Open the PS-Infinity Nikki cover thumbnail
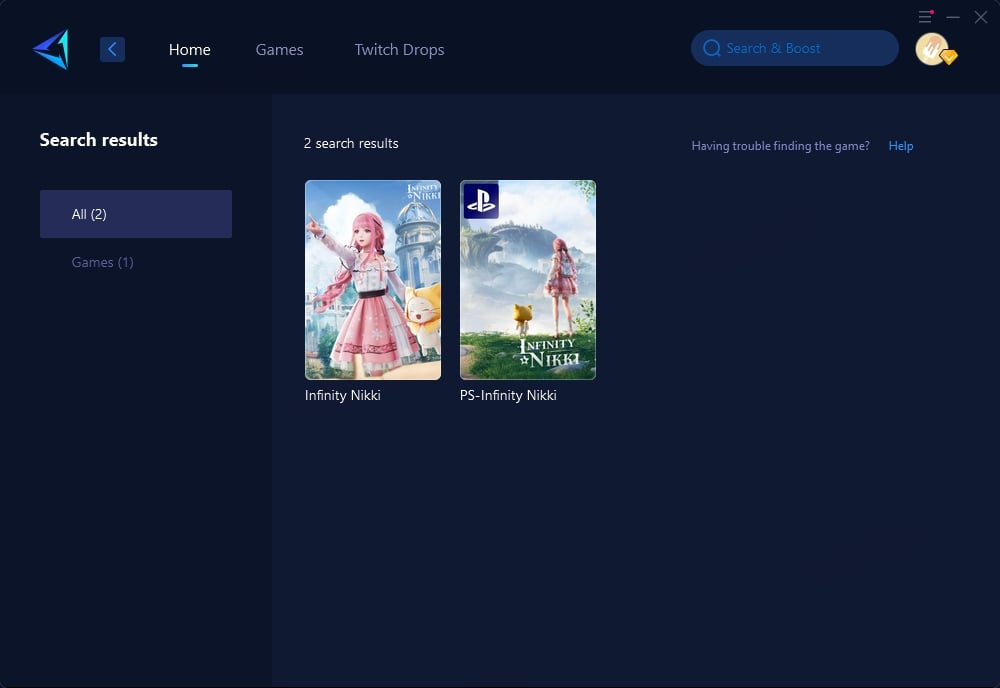 point(528,280)
